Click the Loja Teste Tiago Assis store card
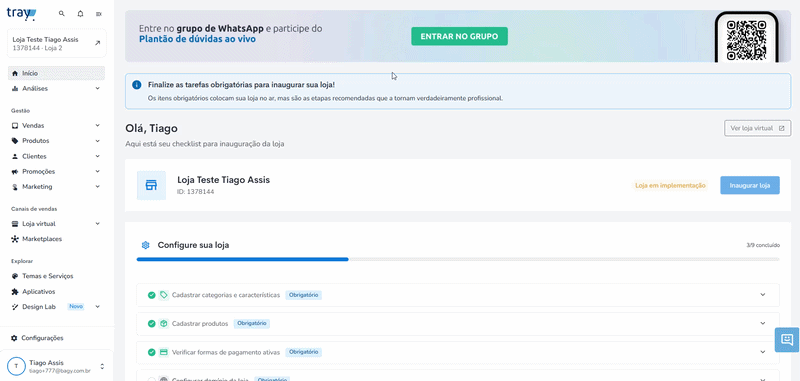The height and width of the screenshot is (381, 800). (x=57, y=43)
